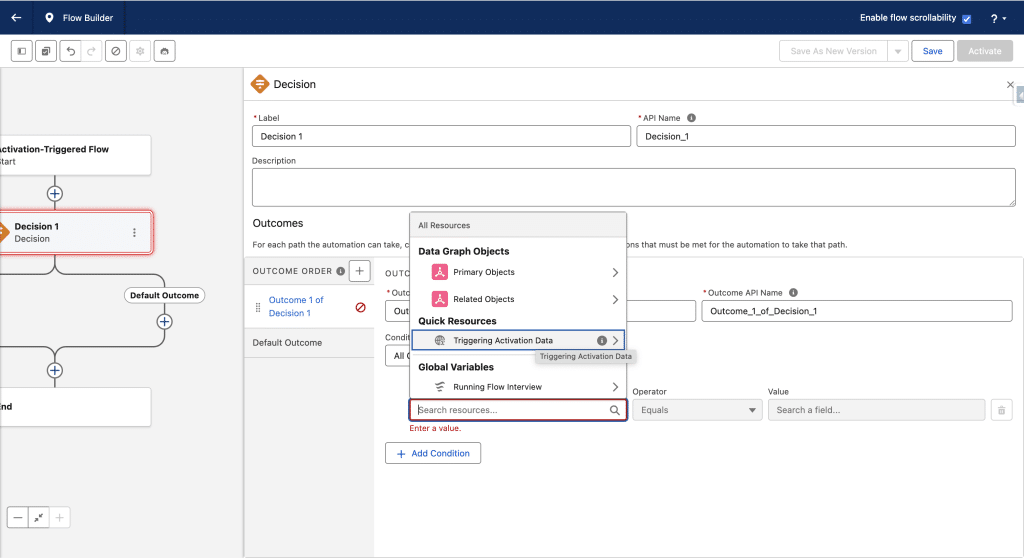Select the Default Outcome item
Screen dimensions: 1024x558
click(288, 343)
